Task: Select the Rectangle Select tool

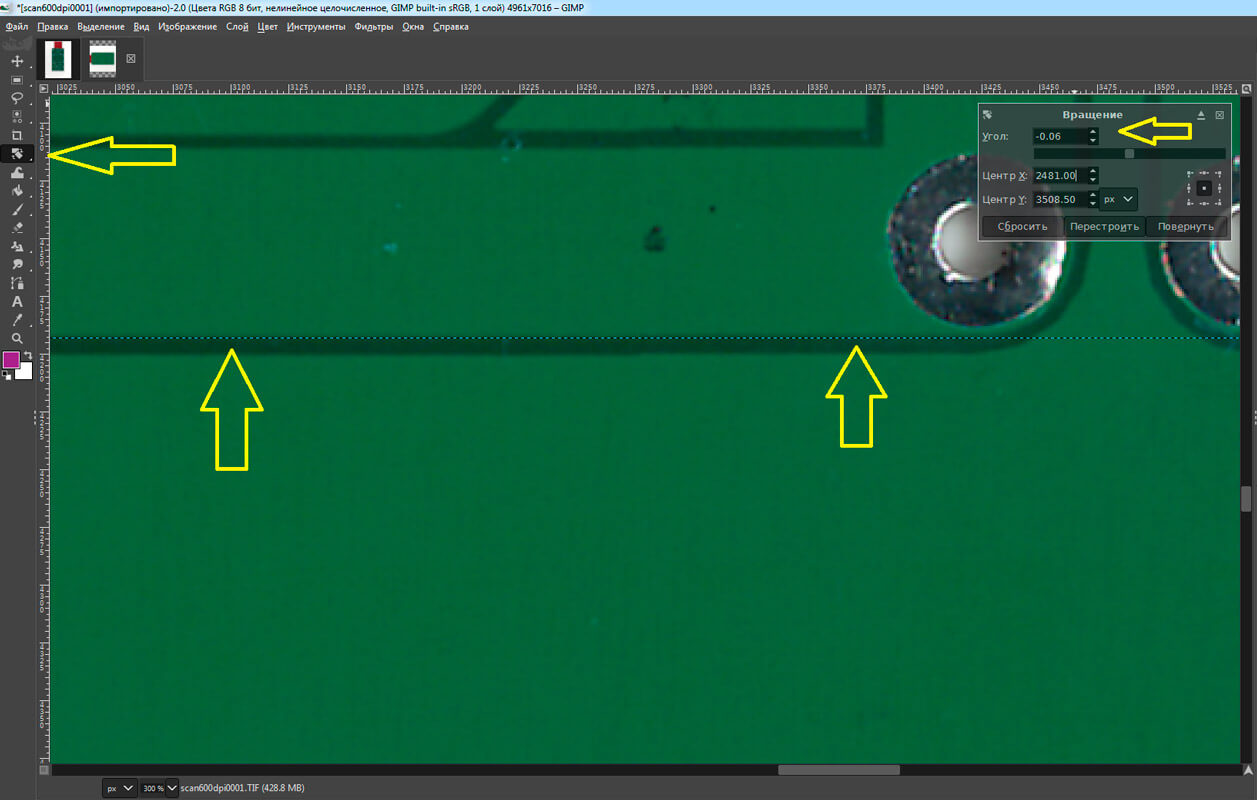Action: click(x=17, y=80)
